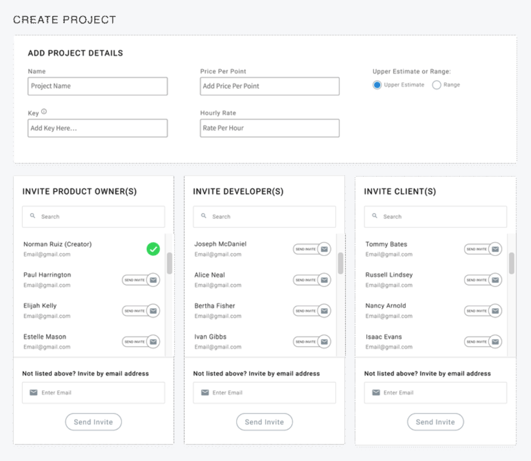Click envelope invite icon for Tommy Bates

(x=495, y=249)
